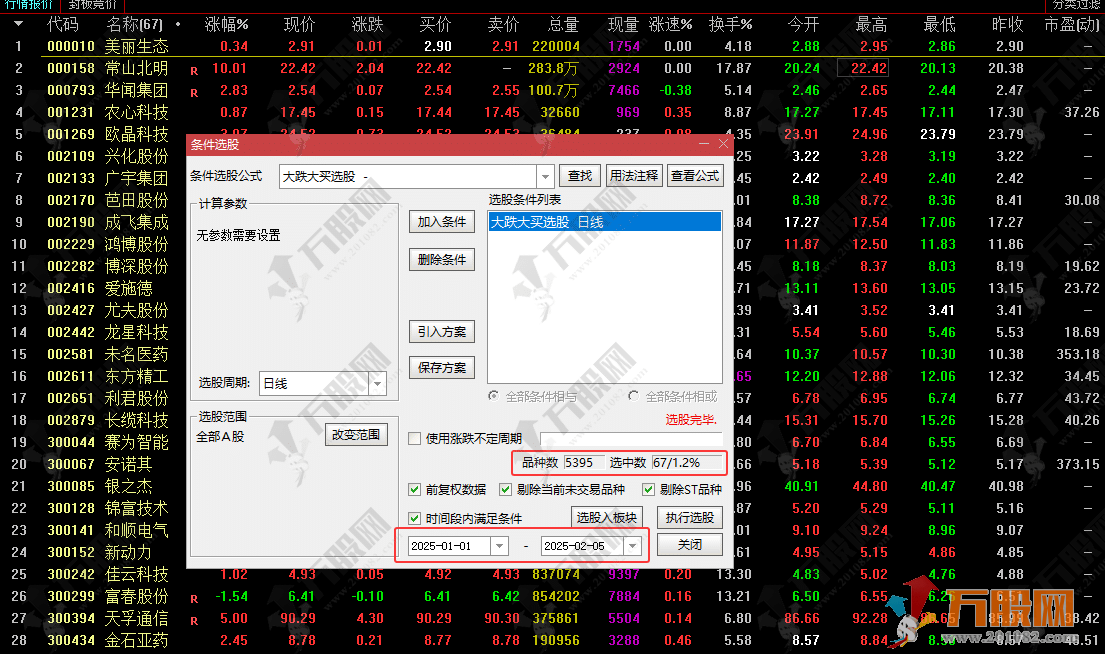Close 条件选股 dialog with X icon
1105x654 pixels.
pyautogui.click(x=723, y=144)
